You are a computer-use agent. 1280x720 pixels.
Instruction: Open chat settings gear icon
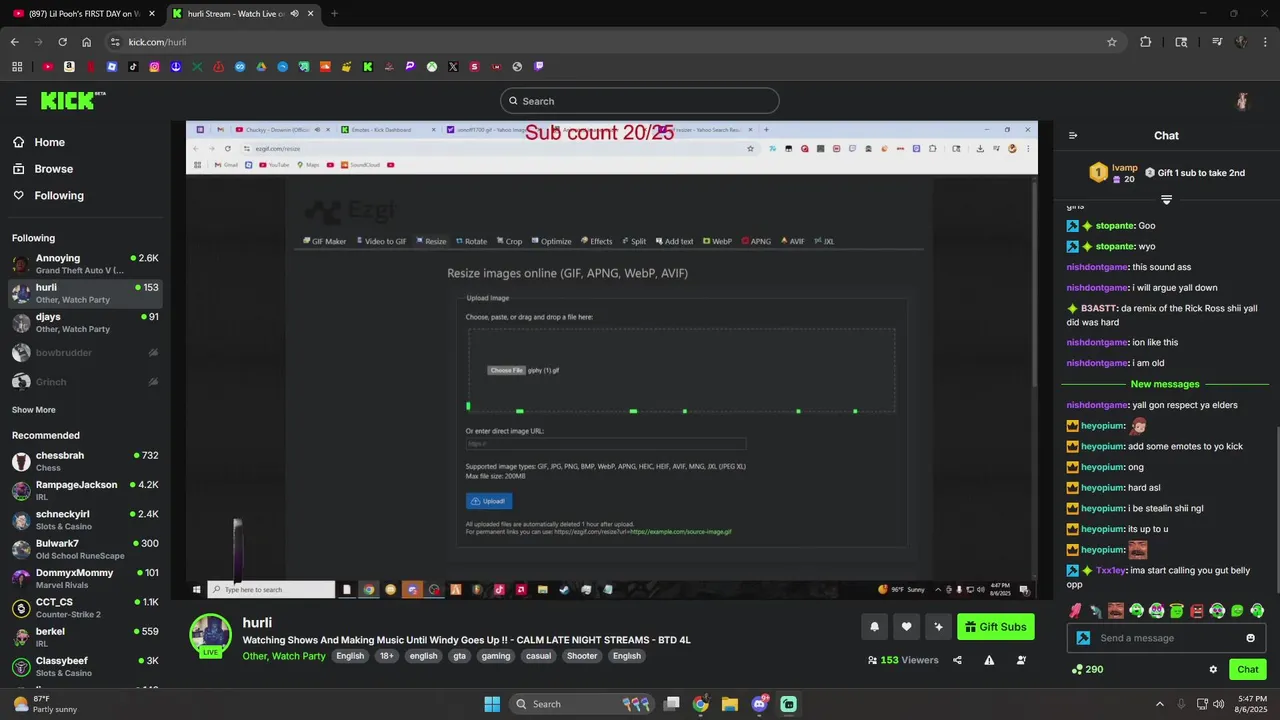[x=1213, y=669]
